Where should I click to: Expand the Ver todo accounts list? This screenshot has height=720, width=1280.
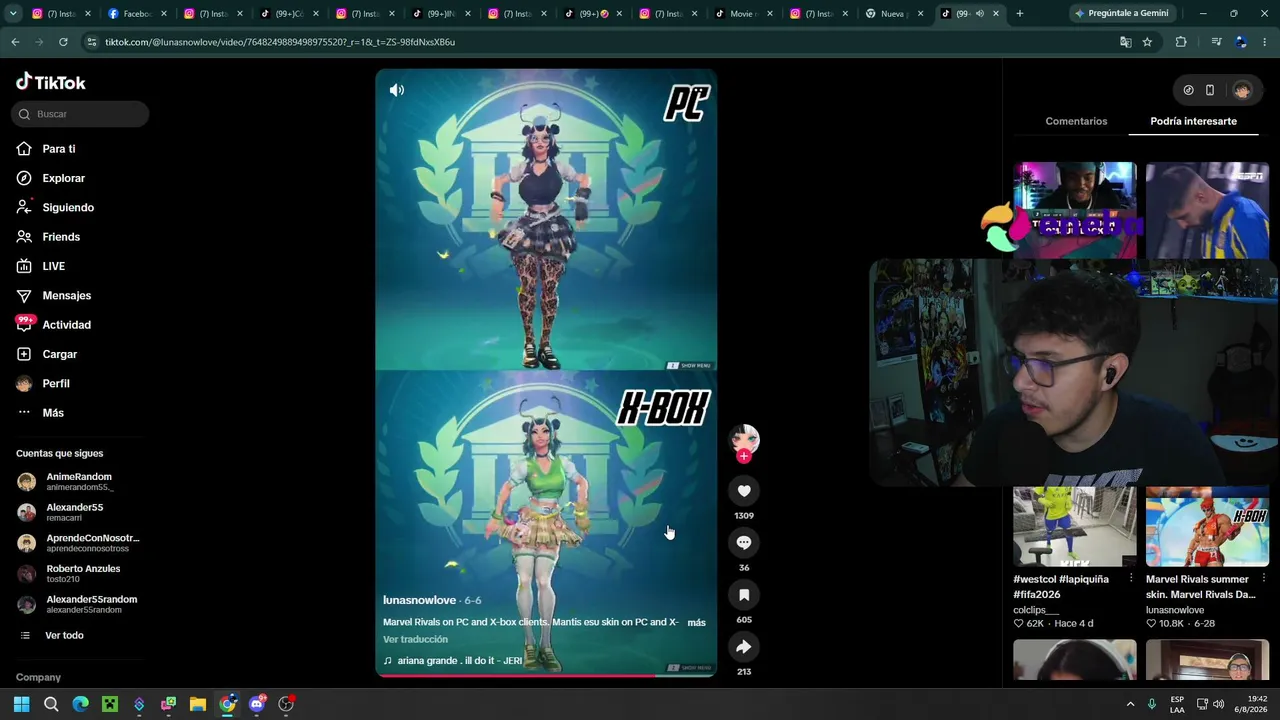coord(63,636)
